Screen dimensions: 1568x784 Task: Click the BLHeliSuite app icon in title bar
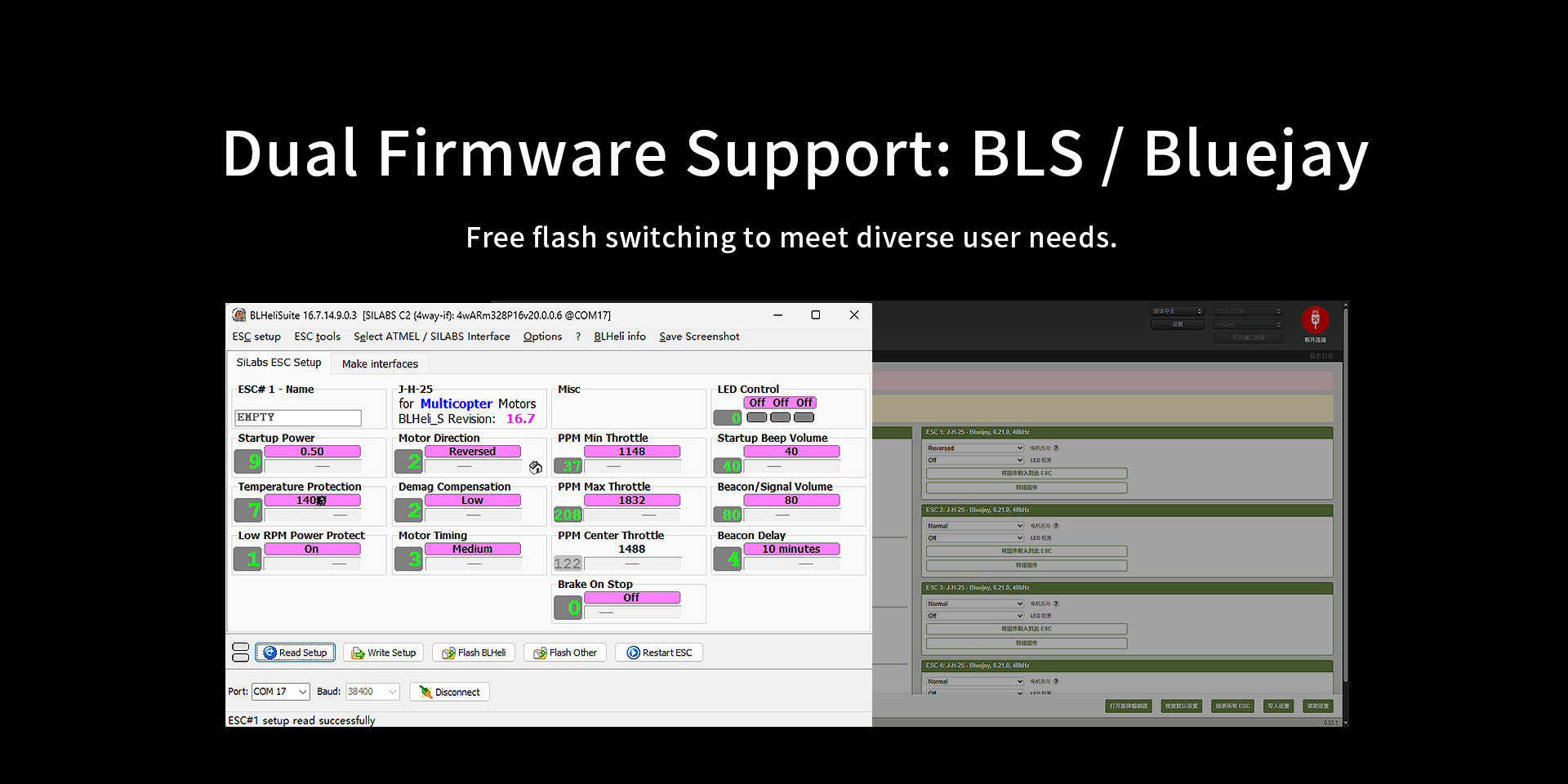[238, 315]
